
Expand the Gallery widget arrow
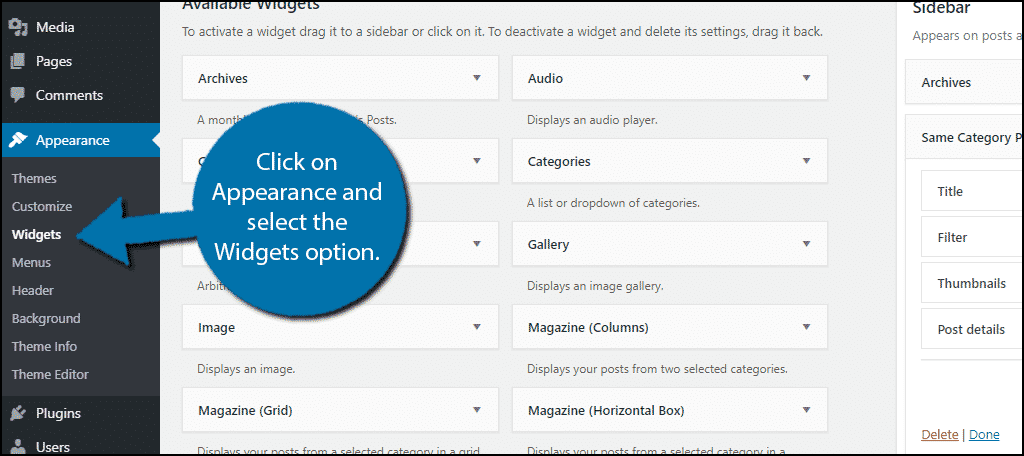pos(807,244)
